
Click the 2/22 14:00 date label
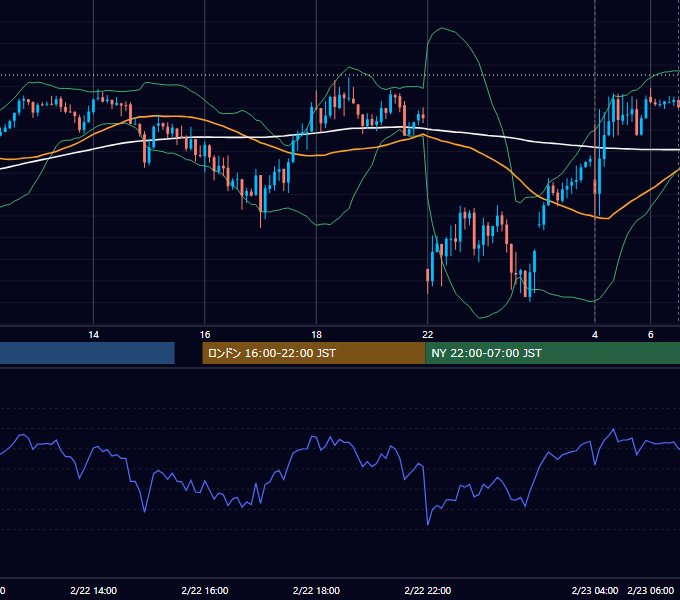pos(93,590)
